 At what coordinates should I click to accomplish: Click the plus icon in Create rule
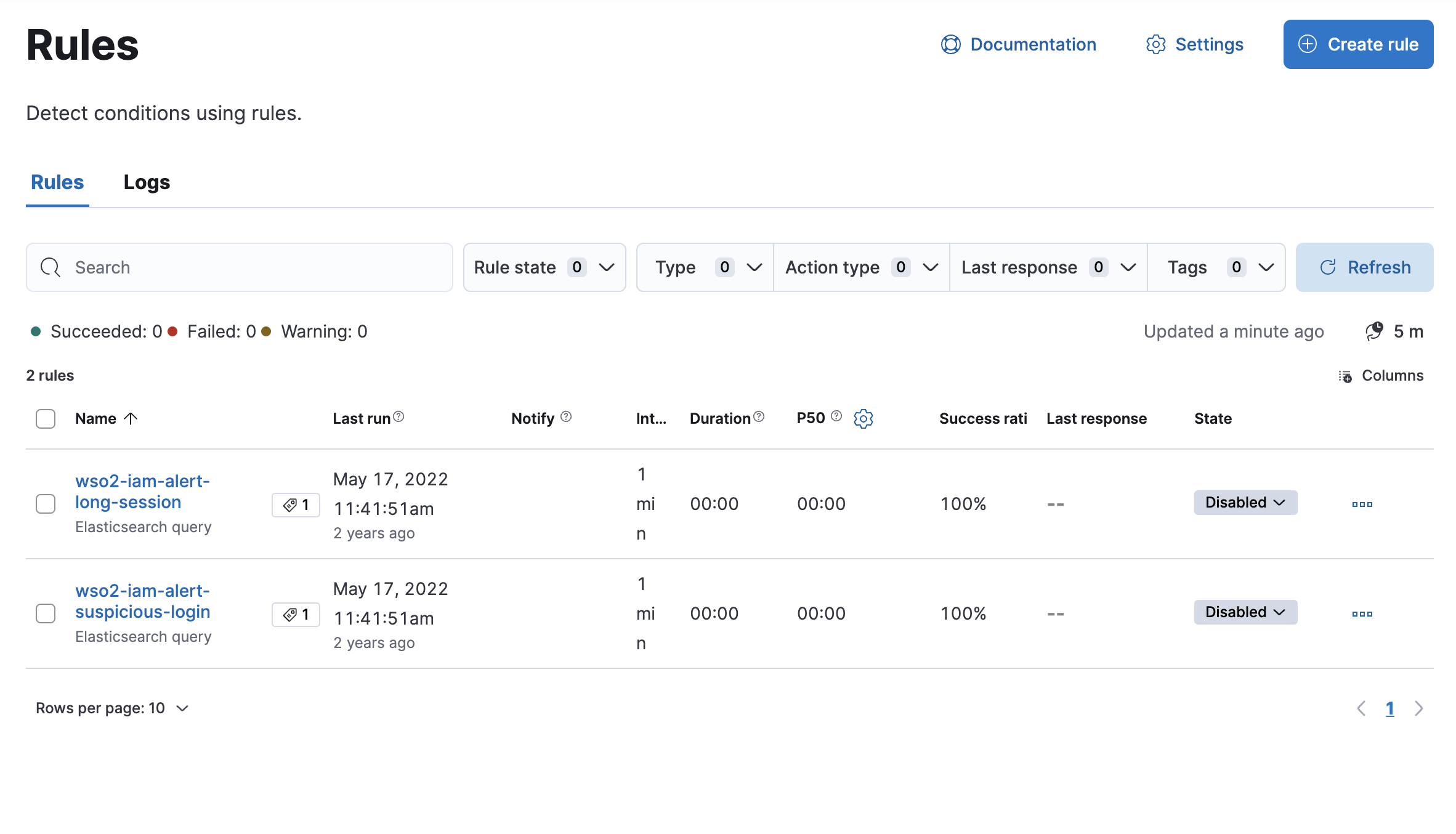click(x=1307, y=44)
